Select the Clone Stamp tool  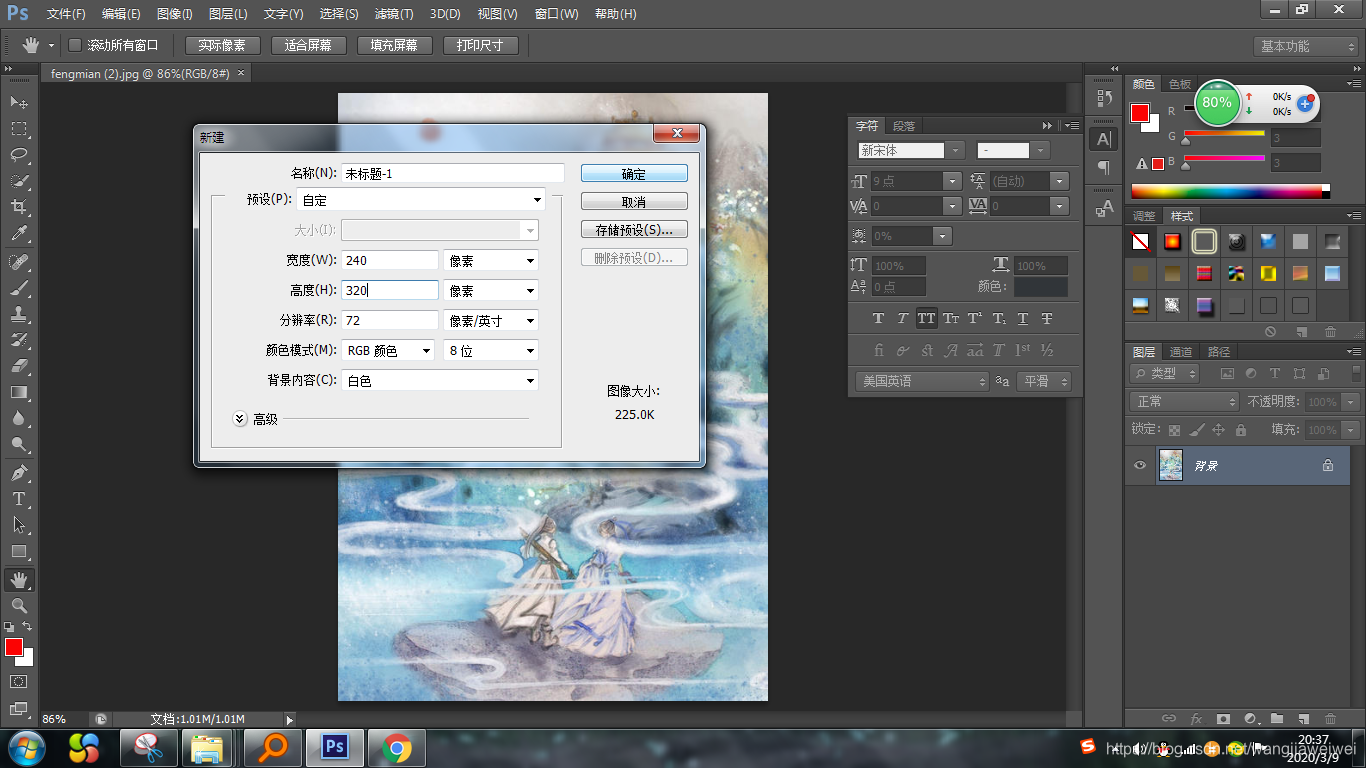coord(19,314)
